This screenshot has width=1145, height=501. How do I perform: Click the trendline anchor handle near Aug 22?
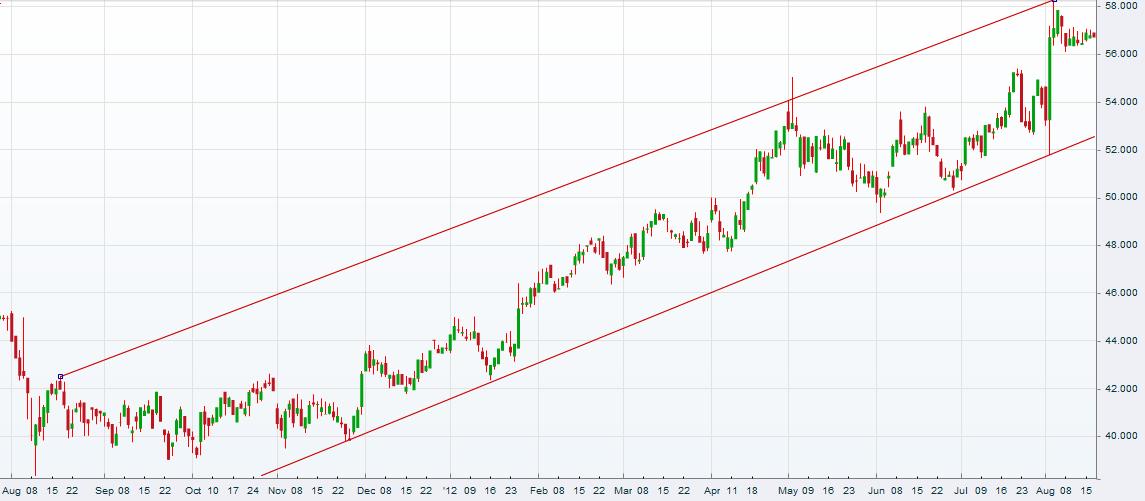[x=61, y=376]
